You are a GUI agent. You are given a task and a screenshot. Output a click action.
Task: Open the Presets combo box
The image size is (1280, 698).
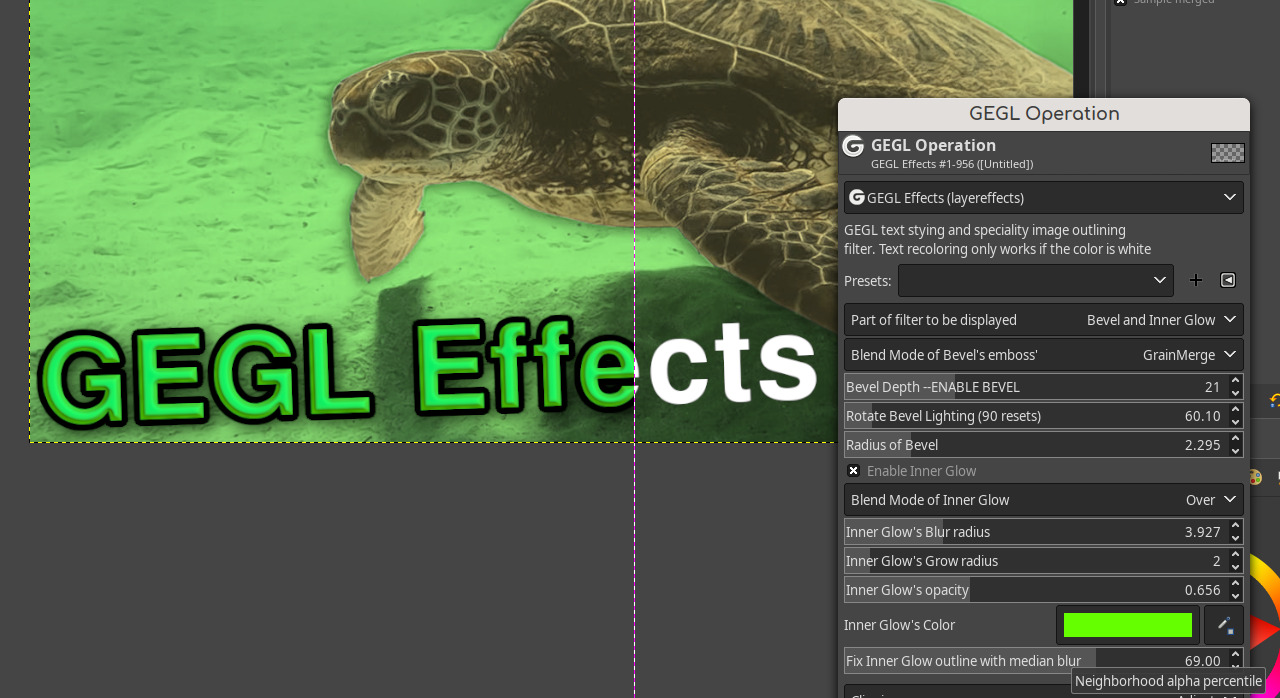(1036, 280)
